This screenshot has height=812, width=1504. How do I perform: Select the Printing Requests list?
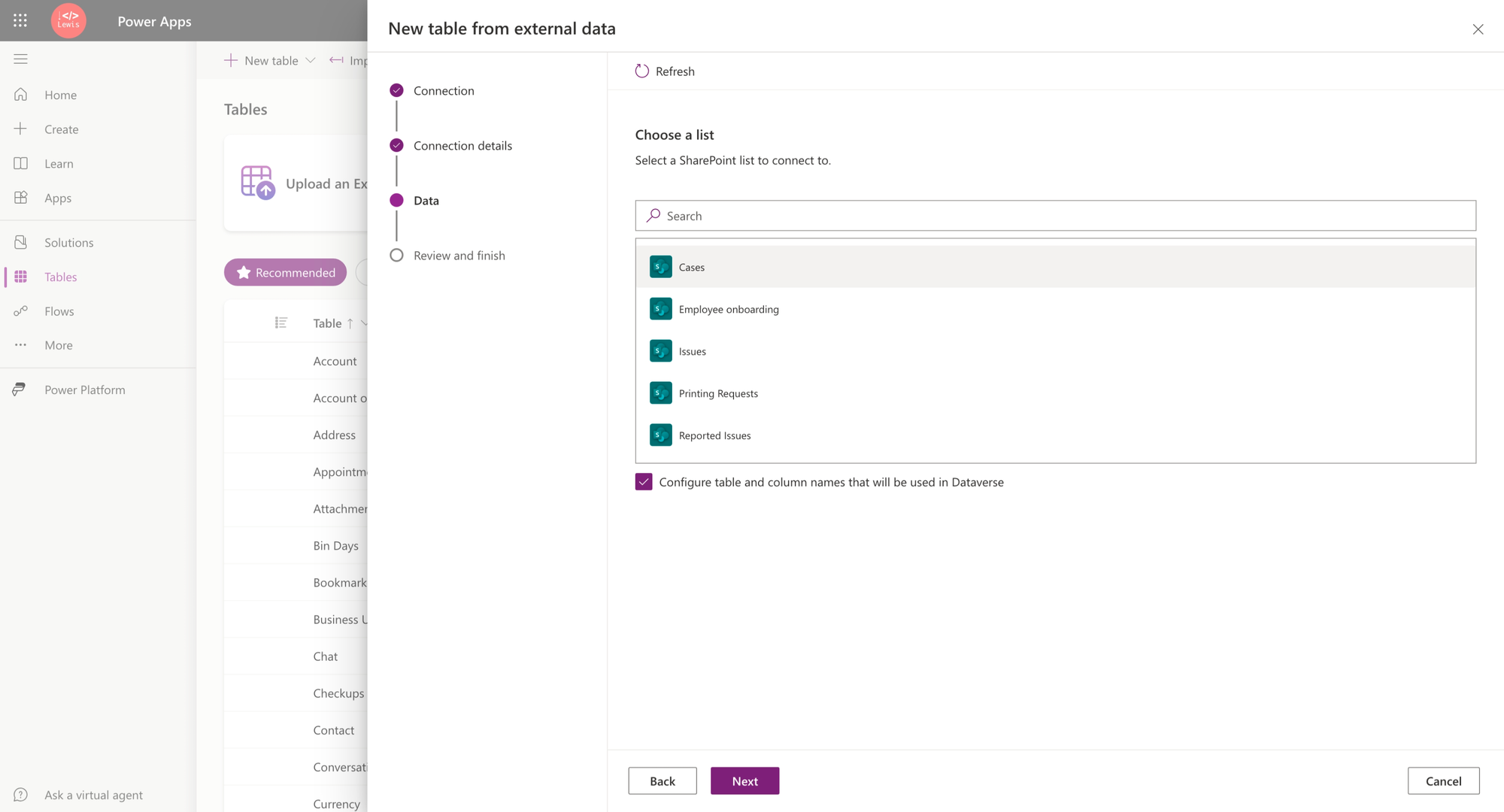pos(718,393)
